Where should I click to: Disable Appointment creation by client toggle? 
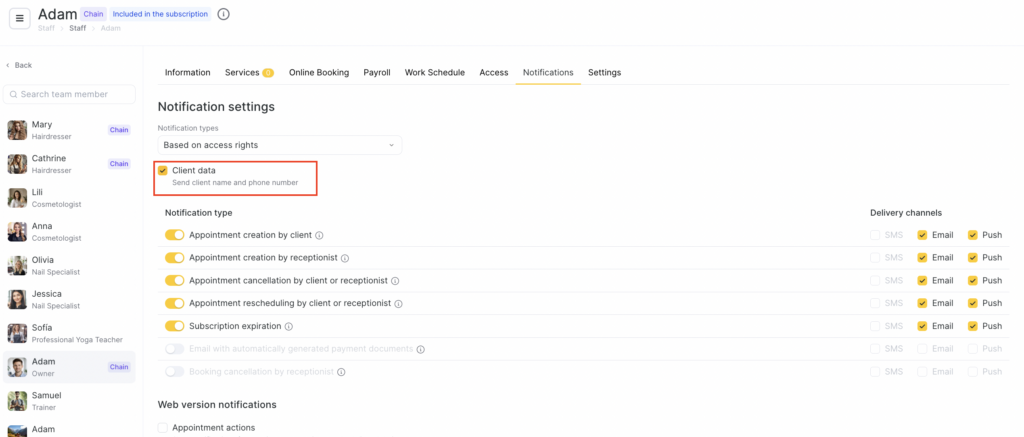175,235
